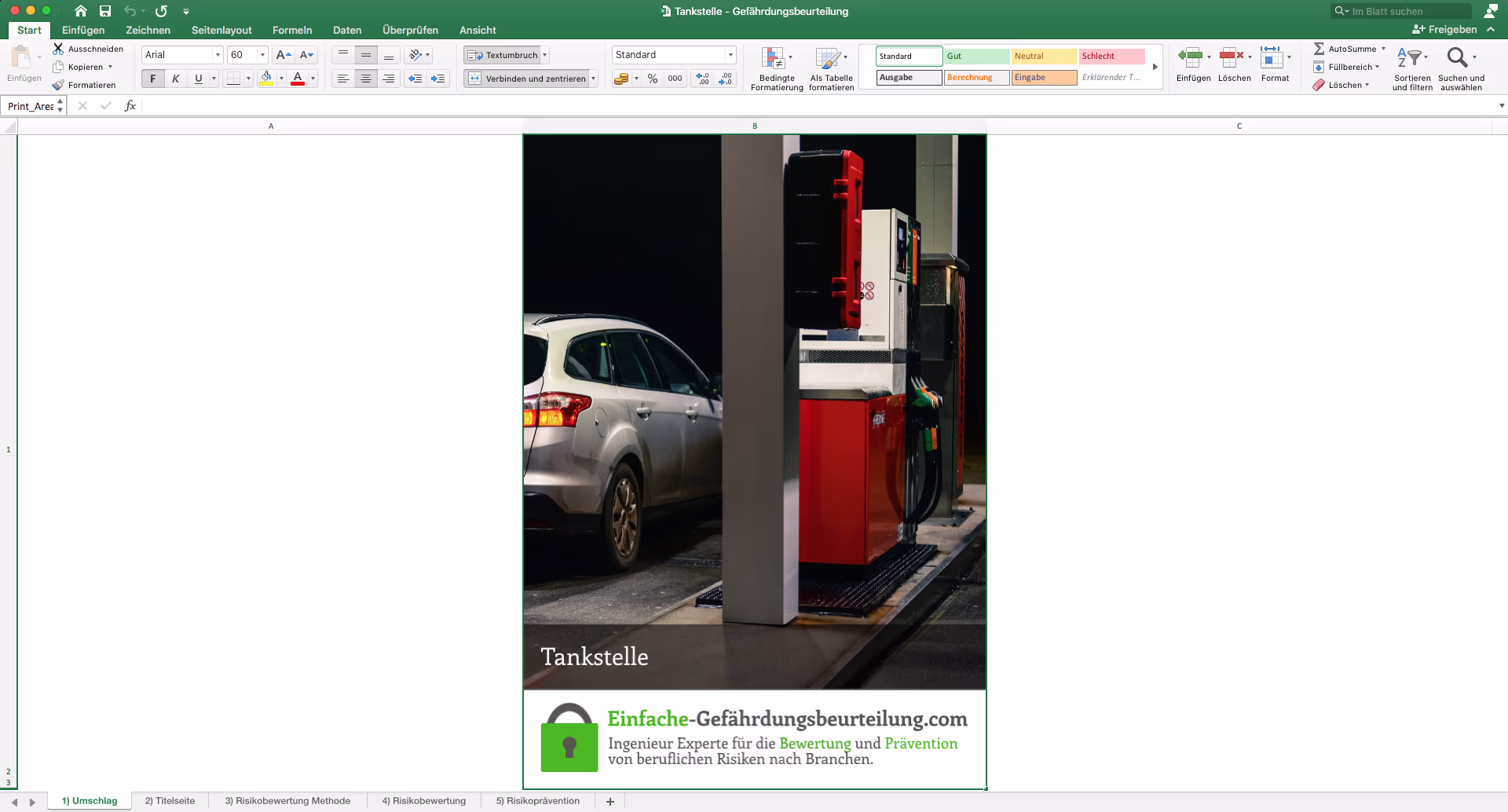Screen dimensions: 1508x812
Task: Add decimal places icon
Action: tap(703, 79)
